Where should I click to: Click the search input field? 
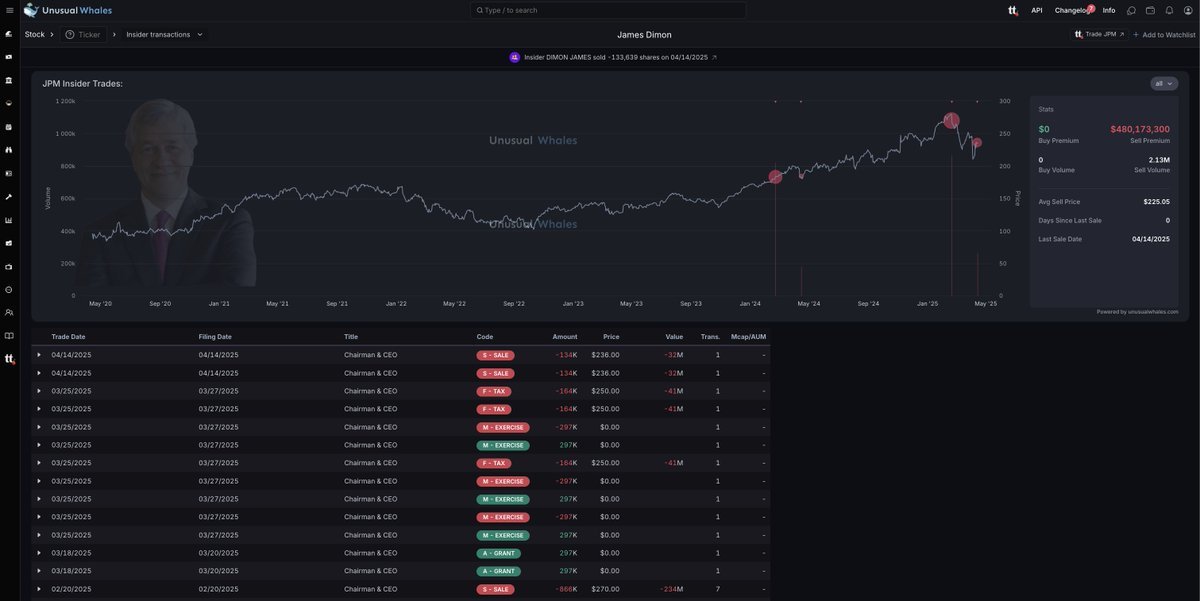click(608, 10)
